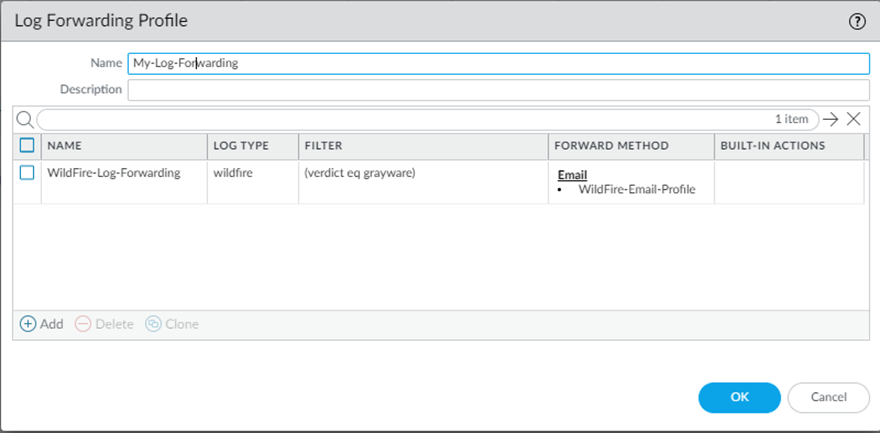The image size is (880, 433).
Task: Click the Name input field
Action: [498, 63]
